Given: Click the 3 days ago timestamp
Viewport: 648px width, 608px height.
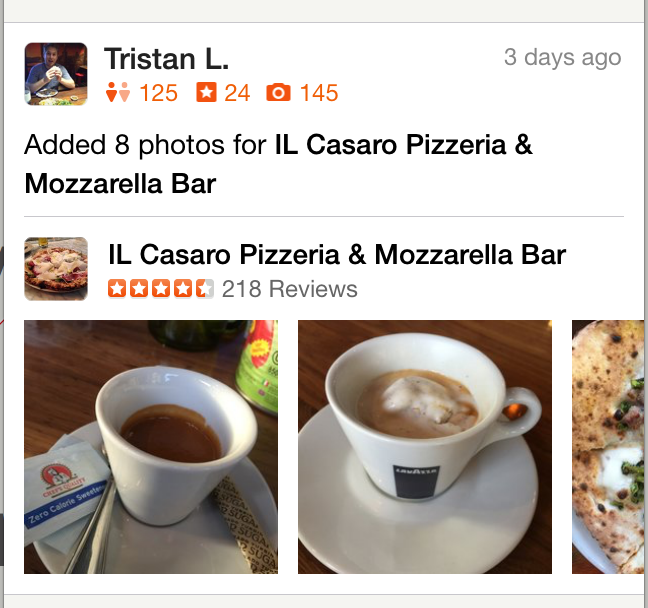Looking at the screenshot, I should (562, 58).
